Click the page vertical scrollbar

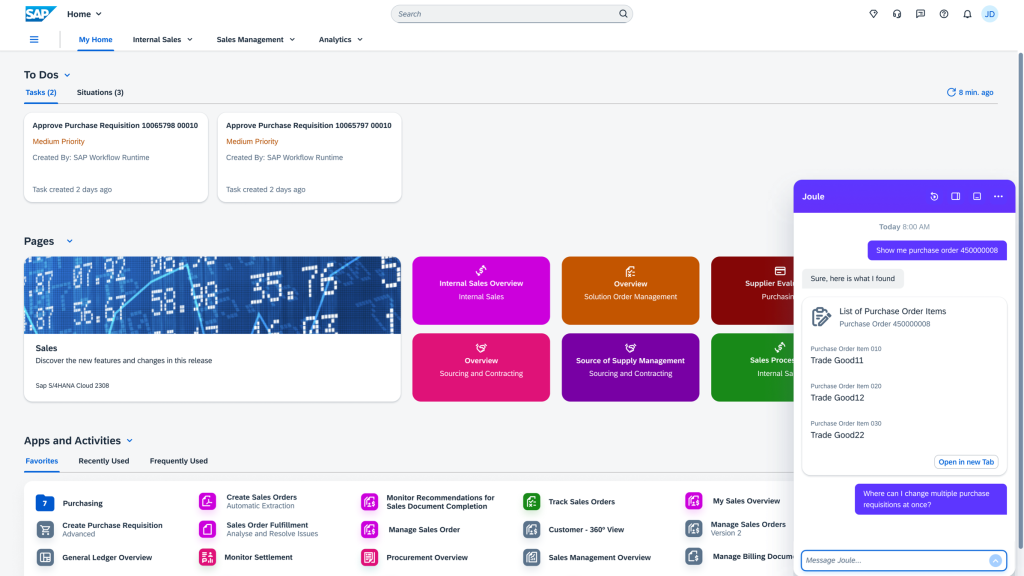pyautogui.click(x=1020, y=300)
